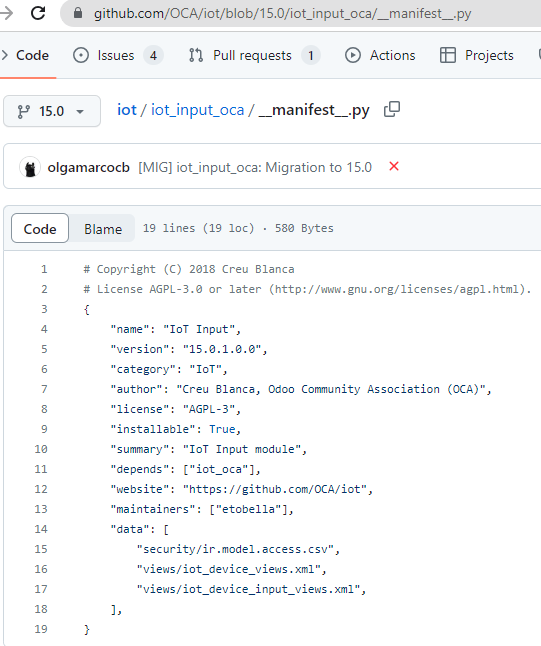The height and width of the screenshot is (646, 541).
Task: Click the website https://github.com/OCA/iot line
Action: 241,489
